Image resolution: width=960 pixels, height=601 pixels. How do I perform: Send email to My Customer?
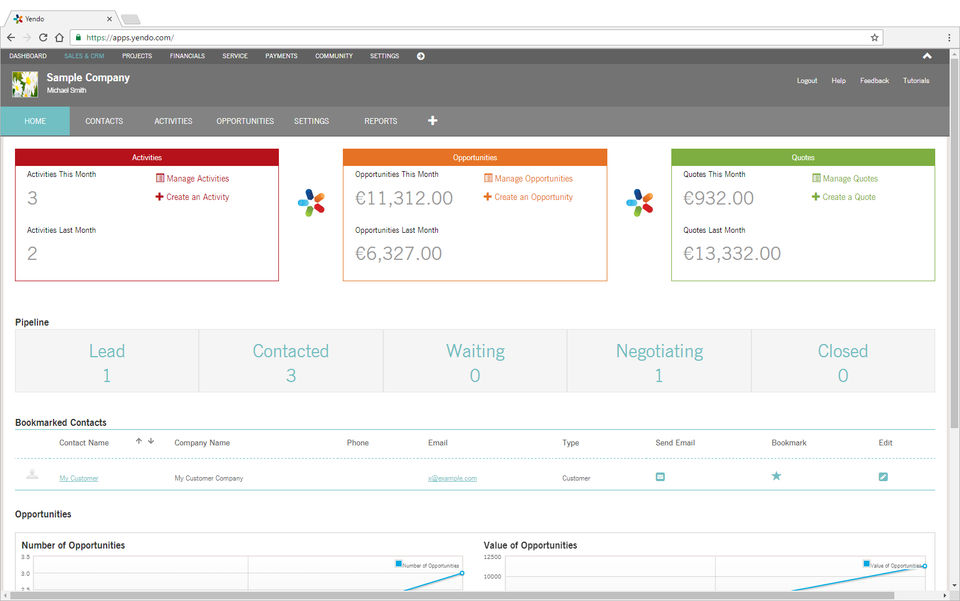660,477
